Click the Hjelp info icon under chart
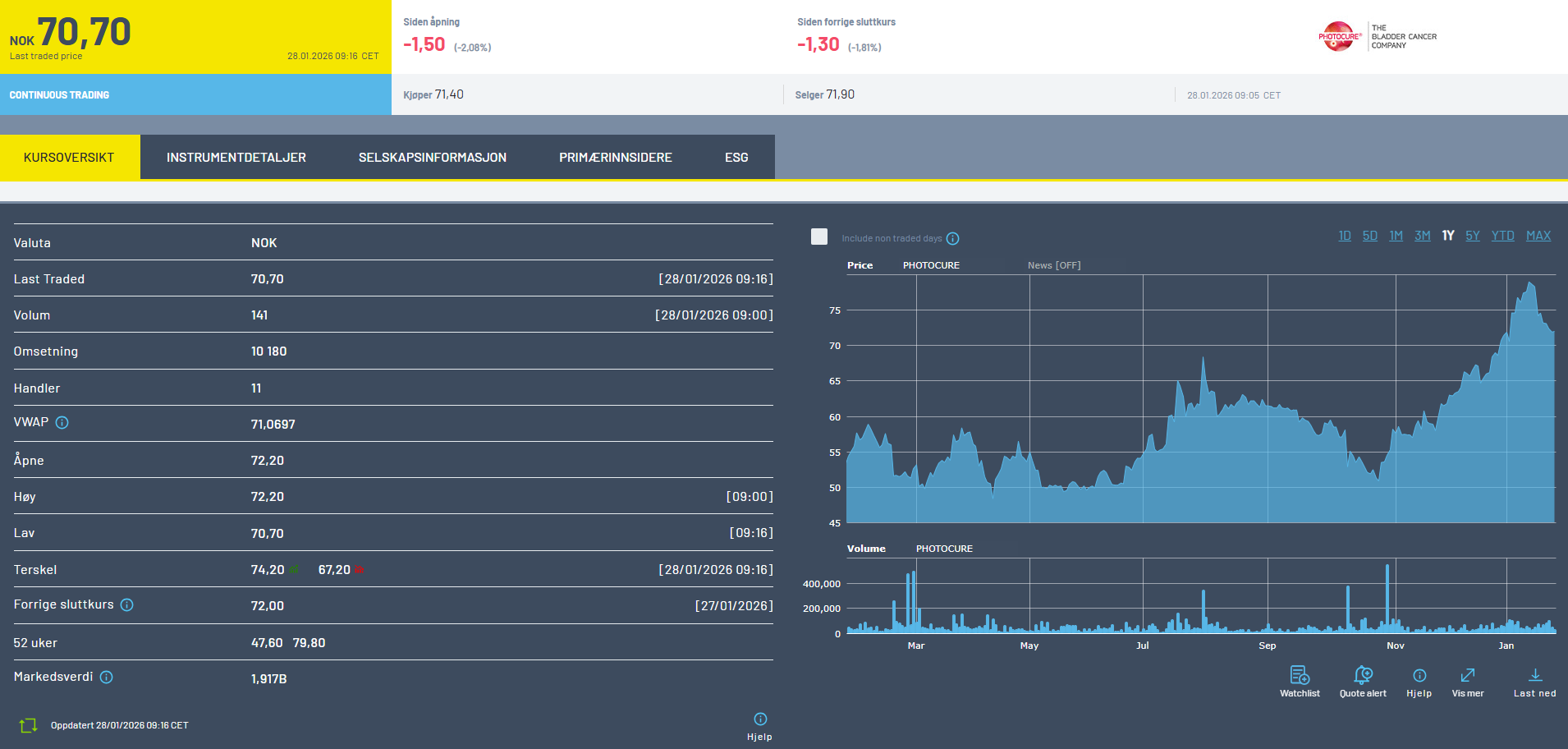This screenshot has height=749, width=1568. coord(1419,675)
